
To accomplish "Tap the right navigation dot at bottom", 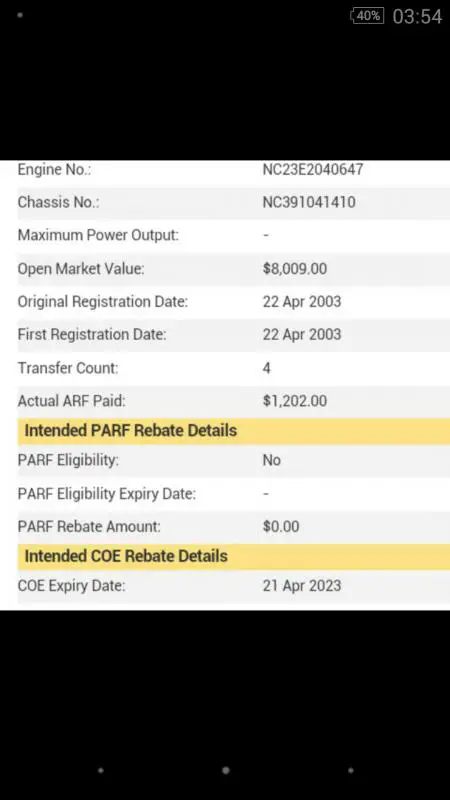I will pos(351,770).
